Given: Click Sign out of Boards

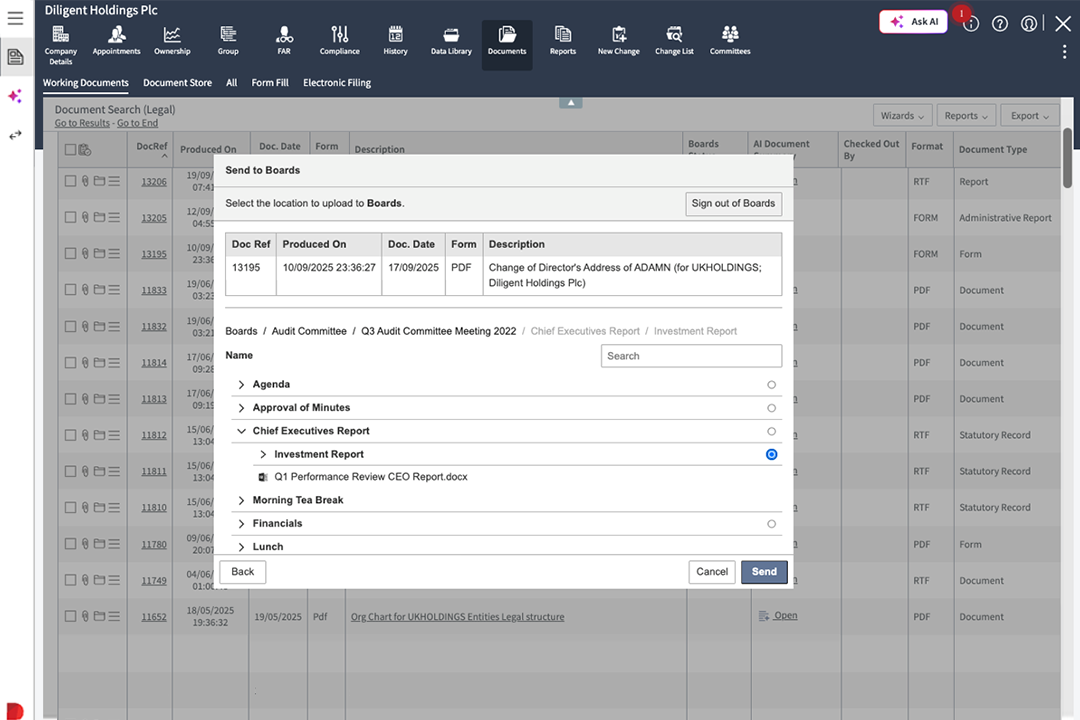Looking at the screenshot, I should pos(733,203).
